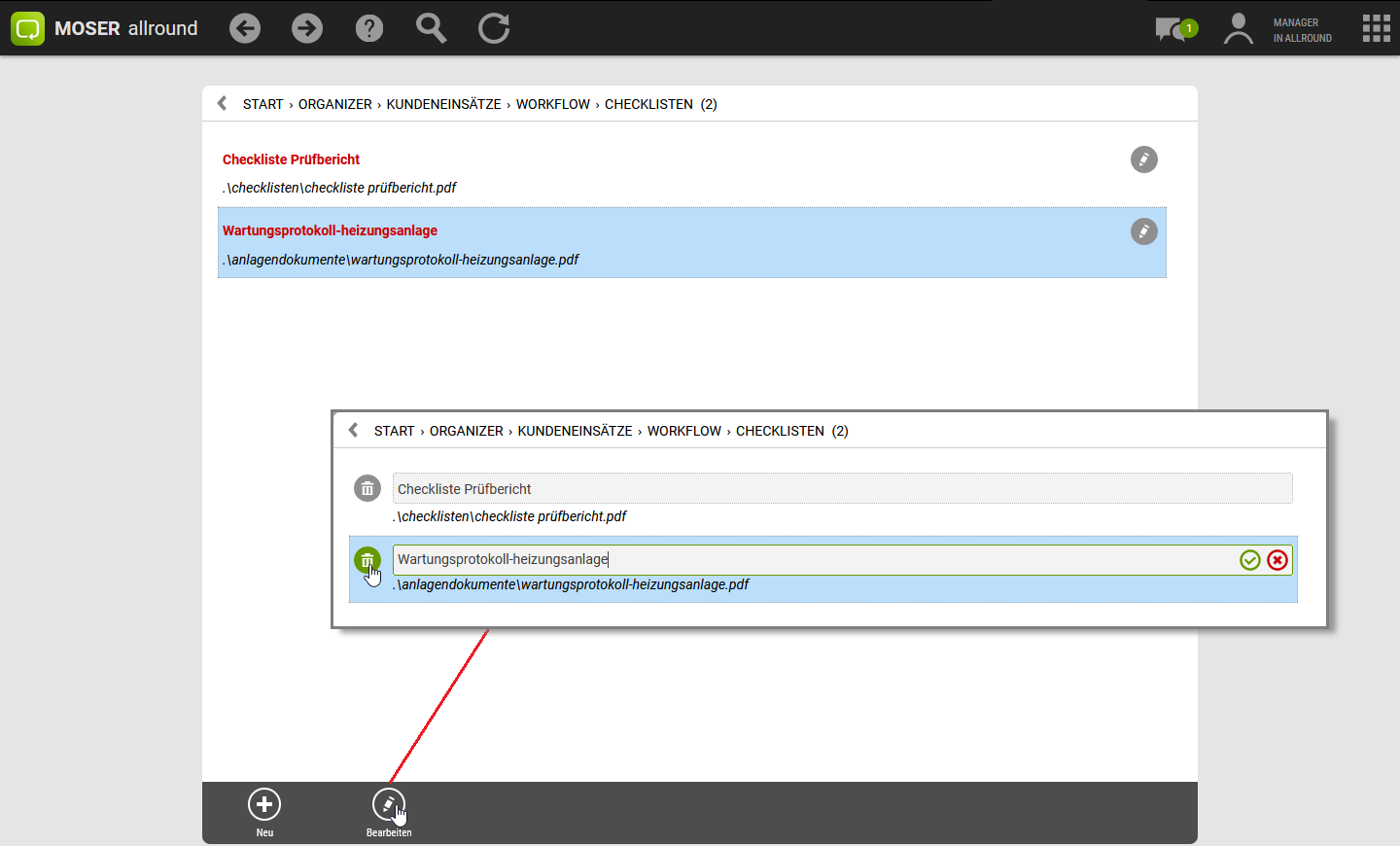Screen dimensions: 1400x846
Task: Go back with the top arrow button
Action: pos(245,28)
